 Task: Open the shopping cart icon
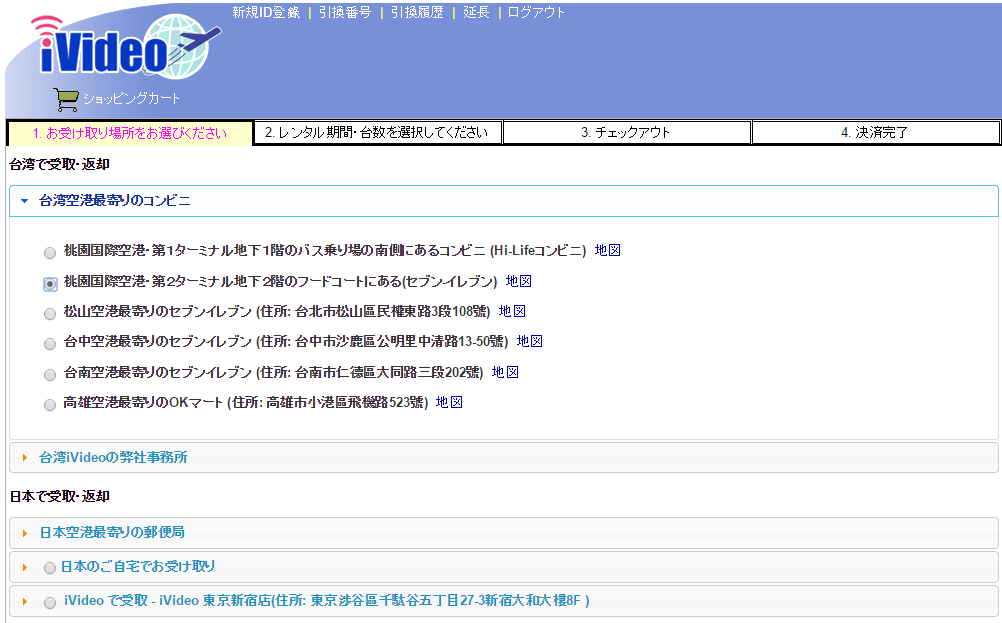[66, 99]
